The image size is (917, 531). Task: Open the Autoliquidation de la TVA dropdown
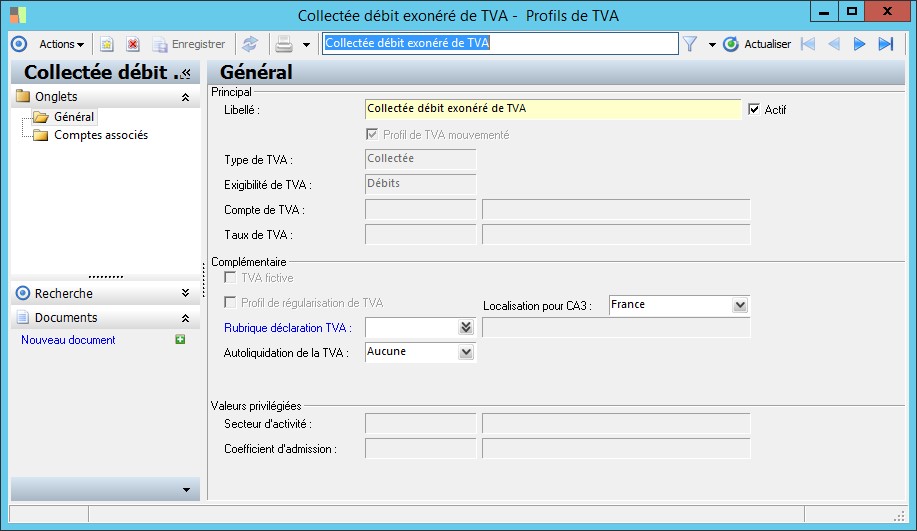coord(466,353)
